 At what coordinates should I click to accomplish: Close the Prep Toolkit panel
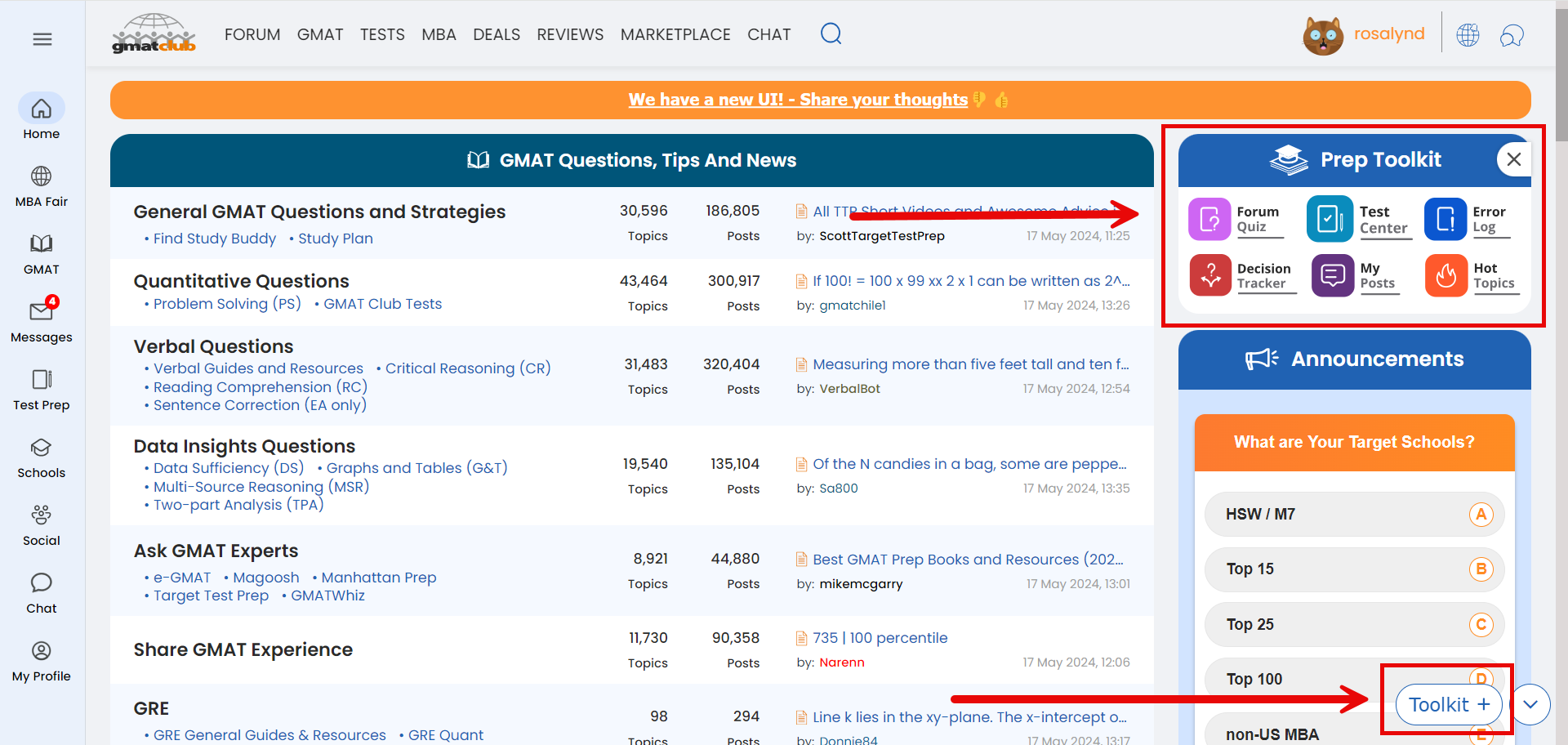click(1513, 159)
